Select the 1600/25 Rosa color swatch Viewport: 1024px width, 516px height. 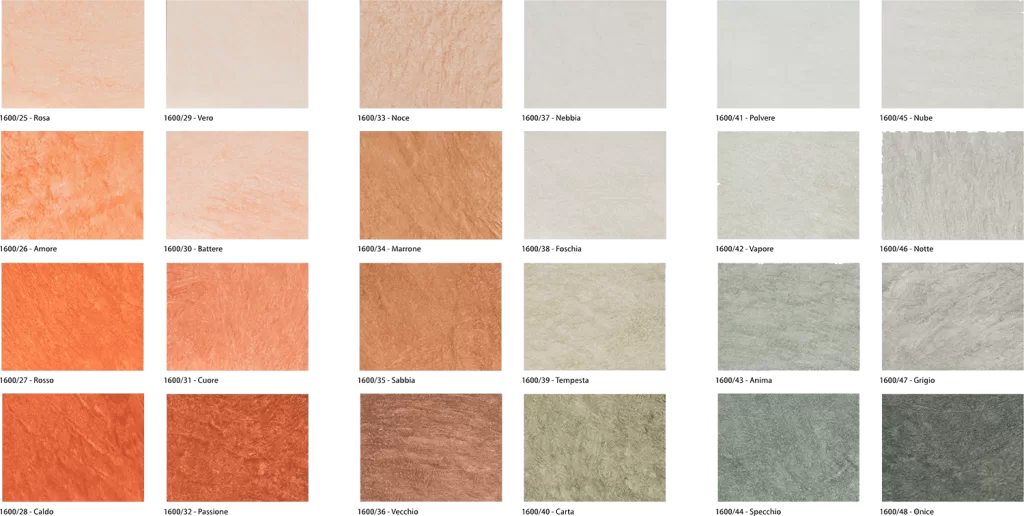point(72,54)
